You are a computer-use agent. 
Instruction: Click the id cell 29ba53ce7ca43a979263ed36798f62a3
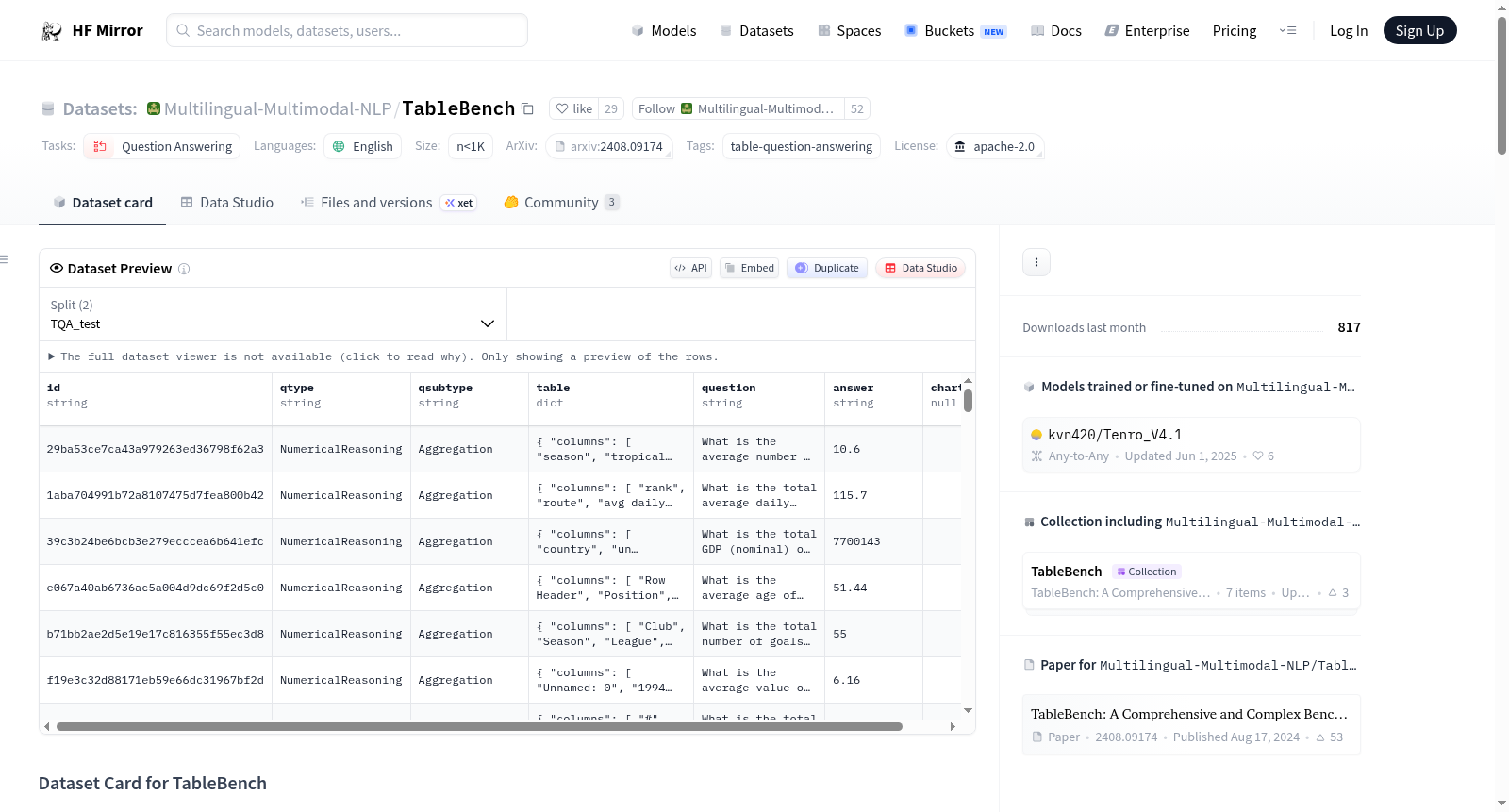(156, 450)
